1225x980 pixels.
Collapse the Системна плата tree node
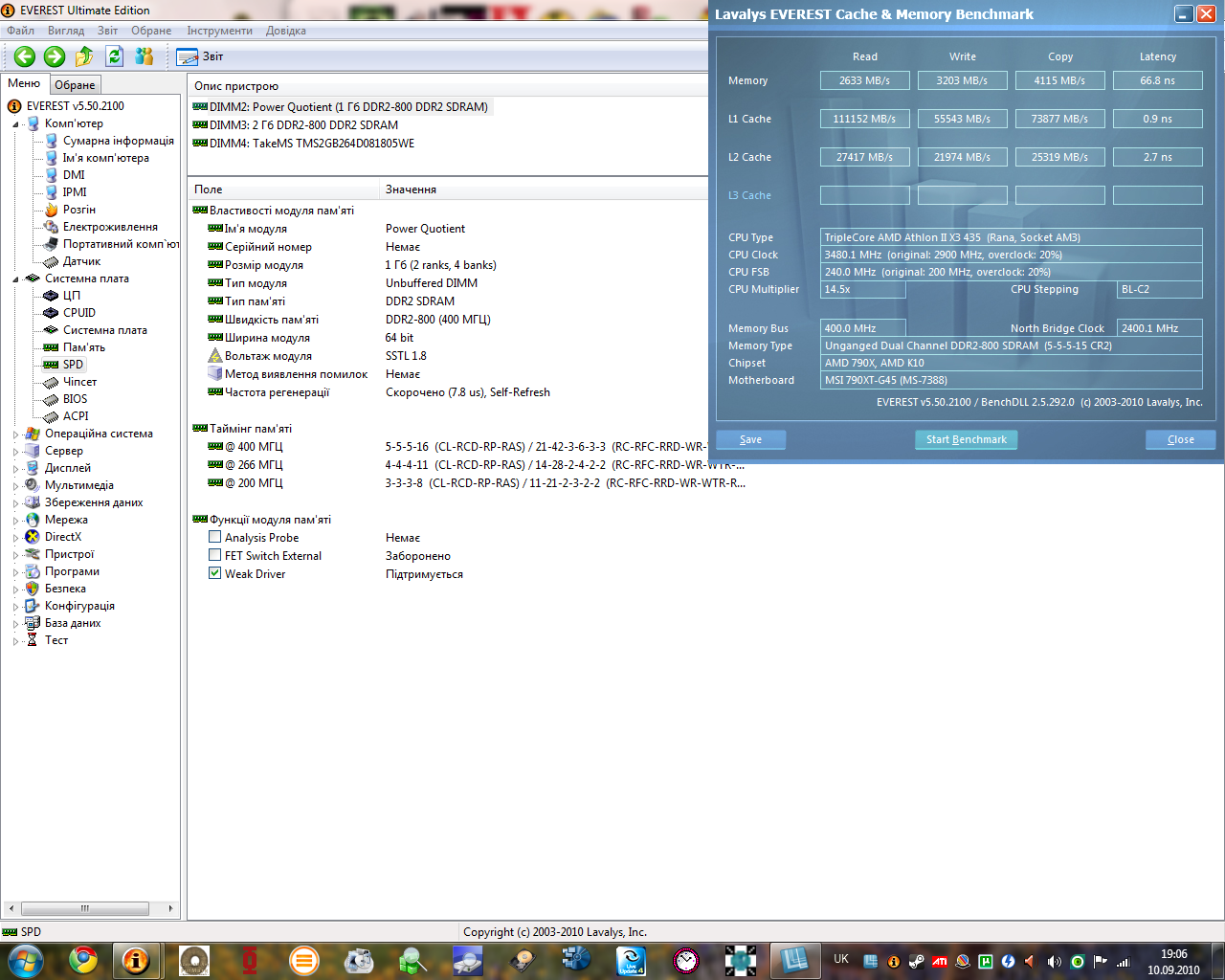pyautogui.click(x=15, y=279)
